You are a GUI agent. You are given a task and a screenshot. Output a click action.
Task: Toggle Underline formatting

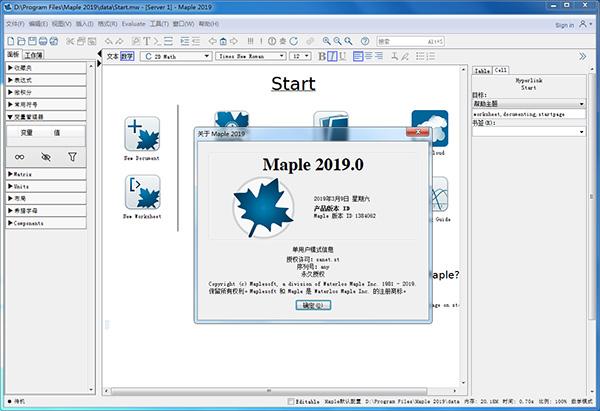[342, 56]
